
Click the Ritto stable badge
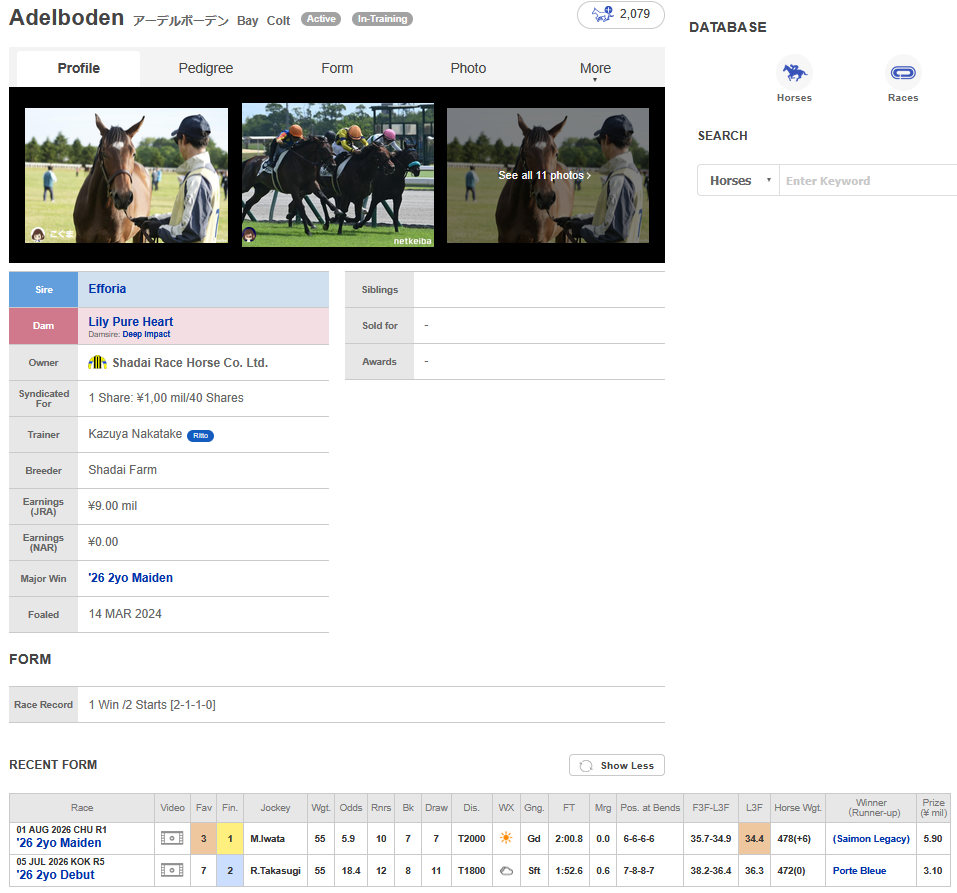pyautogui.click(x=200, y=436)
